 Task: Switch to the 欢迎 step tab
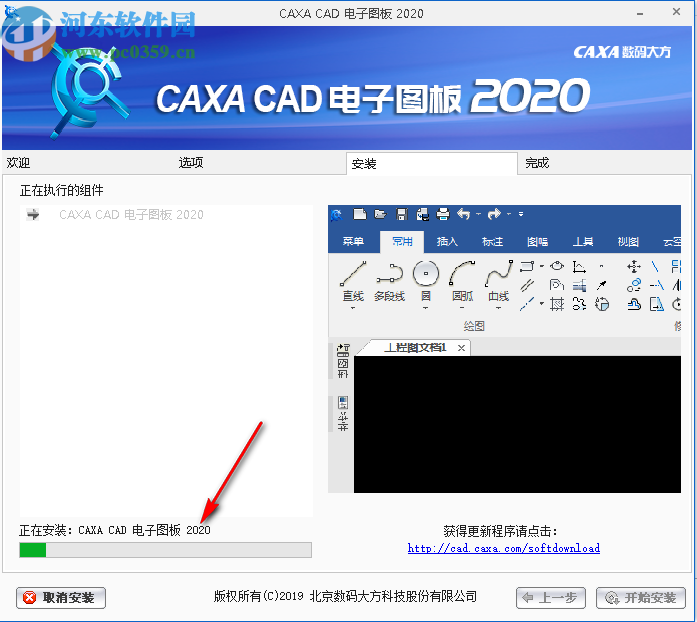tap(18, 163)
